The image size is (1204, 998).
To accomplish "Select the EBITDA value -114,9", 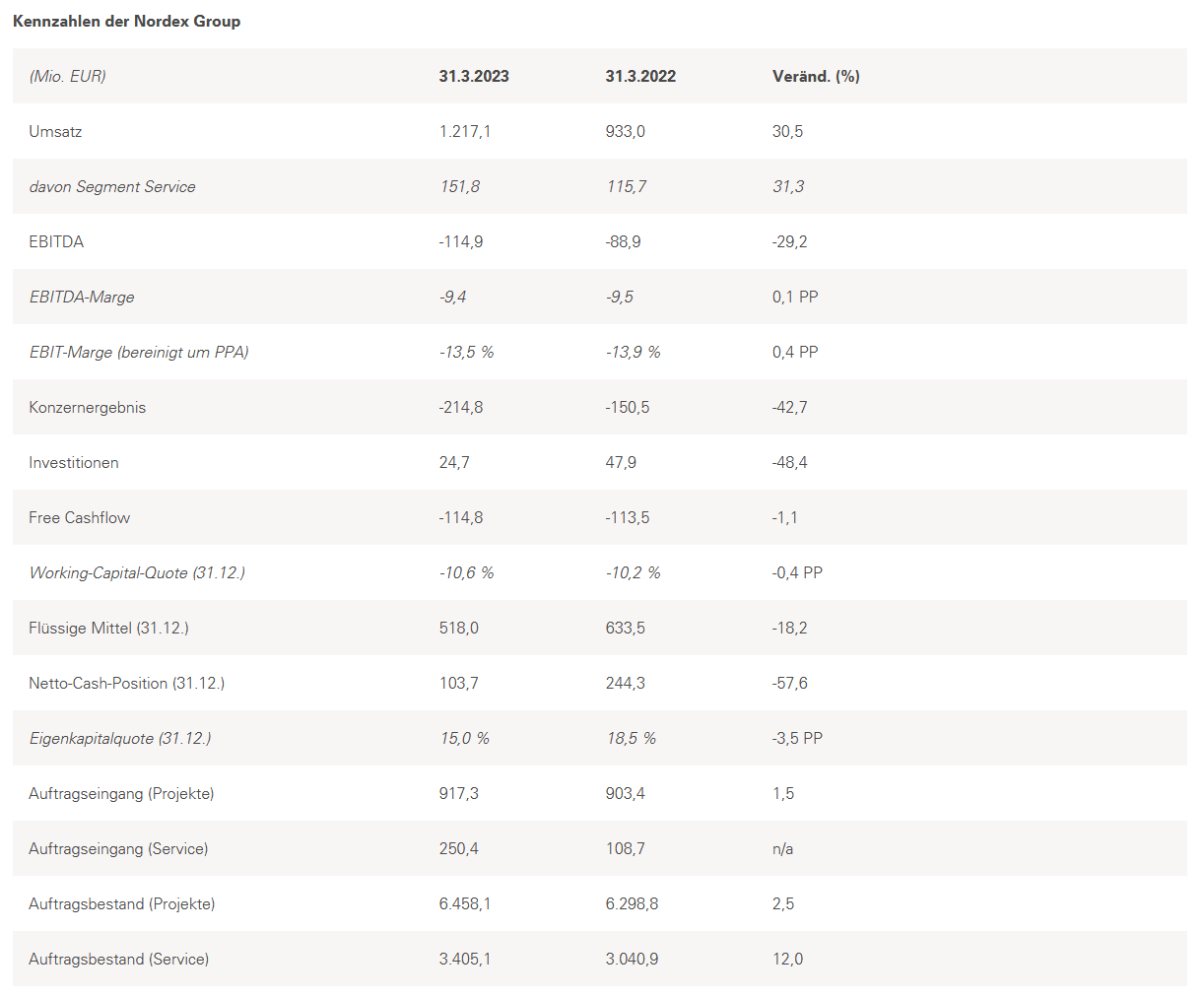I will pos(461,241).
